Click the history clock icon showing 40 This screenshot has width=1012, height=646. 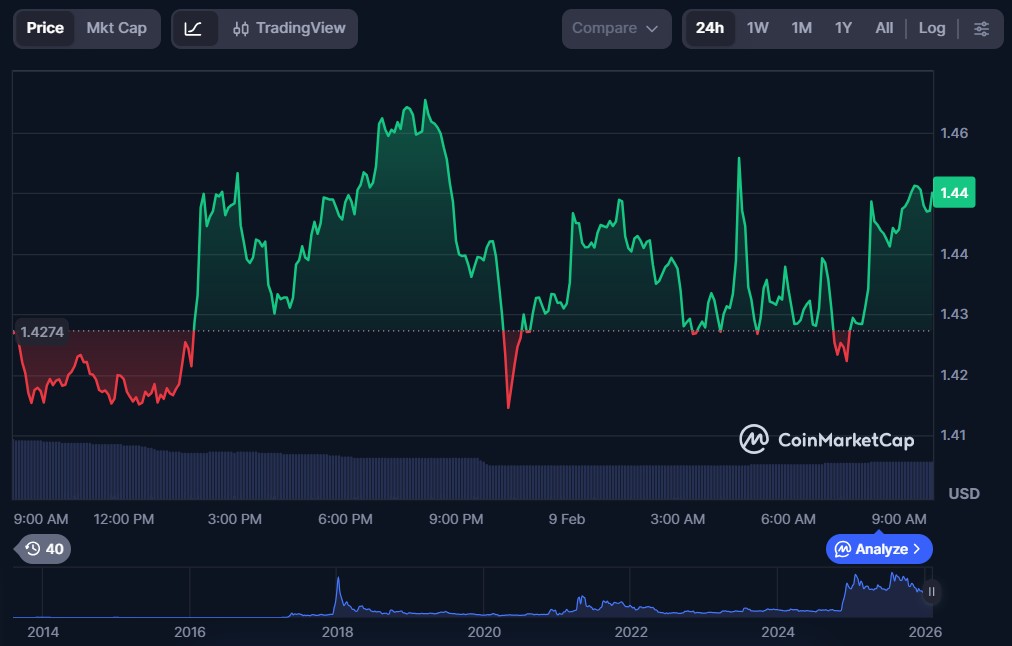(44, 549)
